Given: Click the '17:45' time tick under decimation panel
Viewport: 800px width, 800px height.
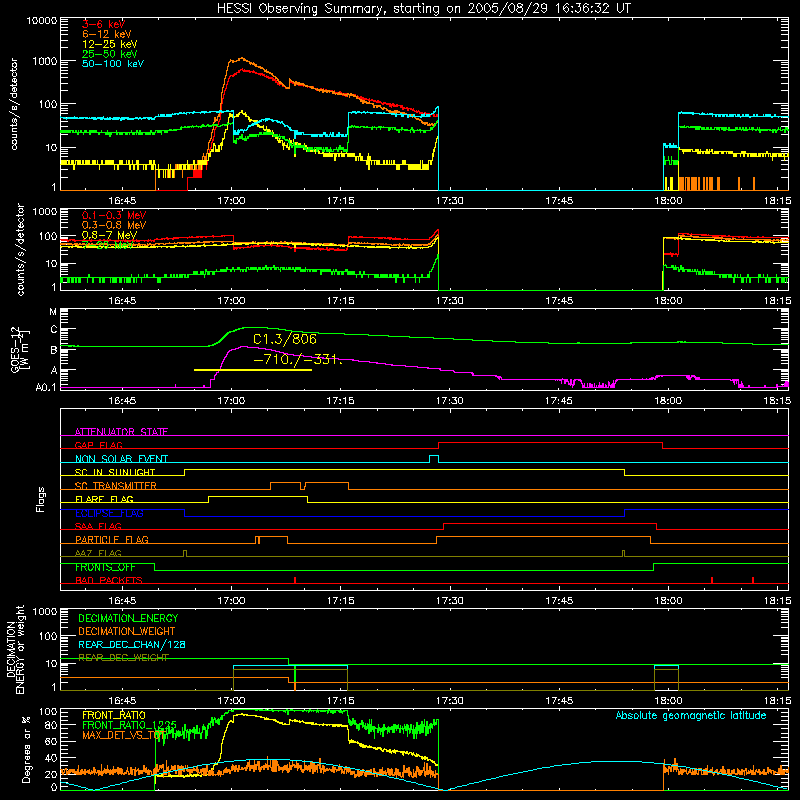Looking at the screenshot, I should [x=559, y=701].
